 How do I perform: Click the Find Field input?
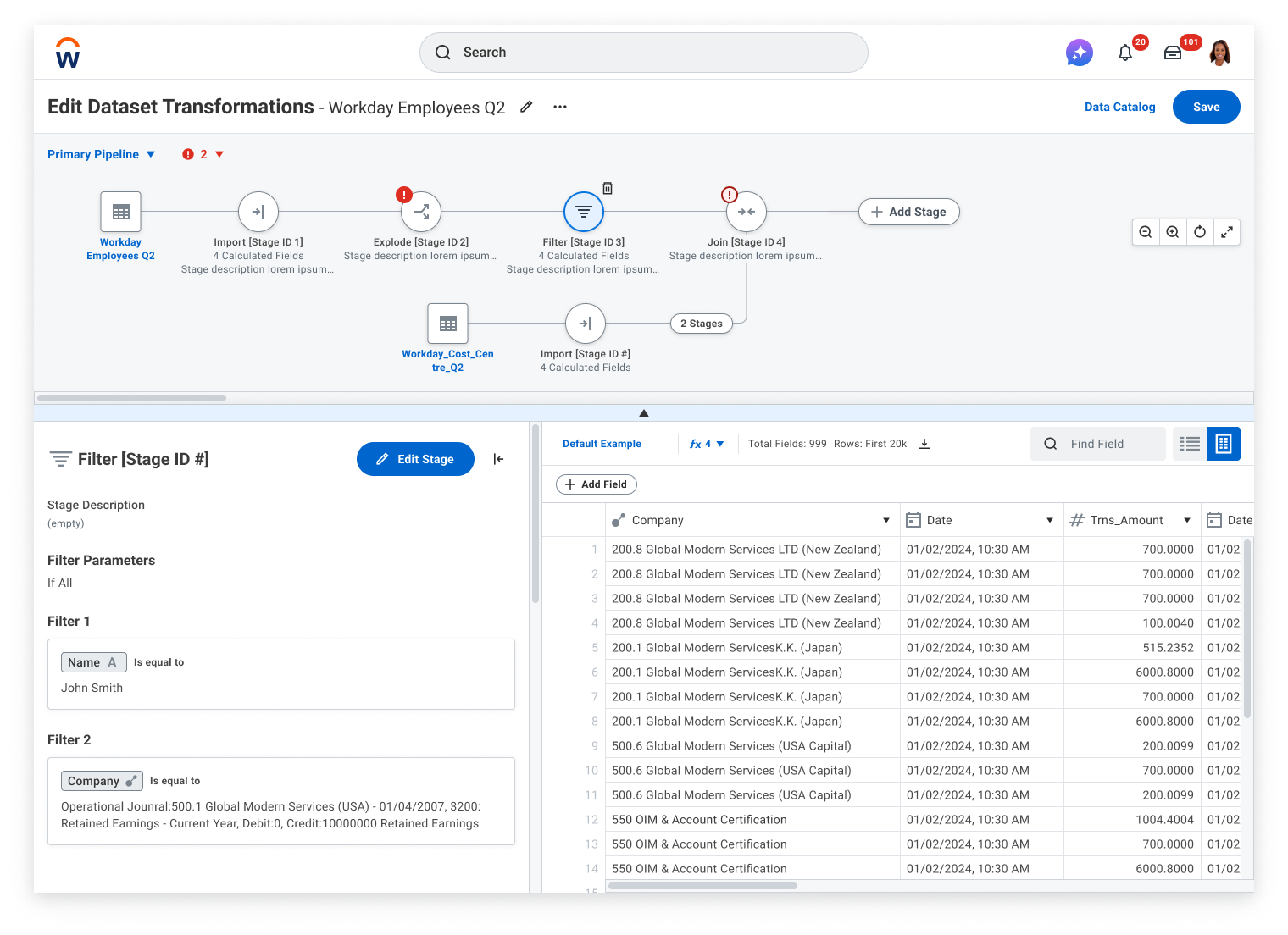pyautogui.click(x=1098, y=444)
